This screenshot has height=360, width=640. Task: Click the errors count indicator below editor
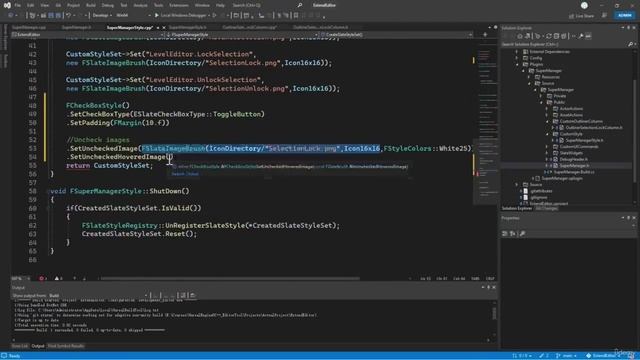[x=42, y=278]
